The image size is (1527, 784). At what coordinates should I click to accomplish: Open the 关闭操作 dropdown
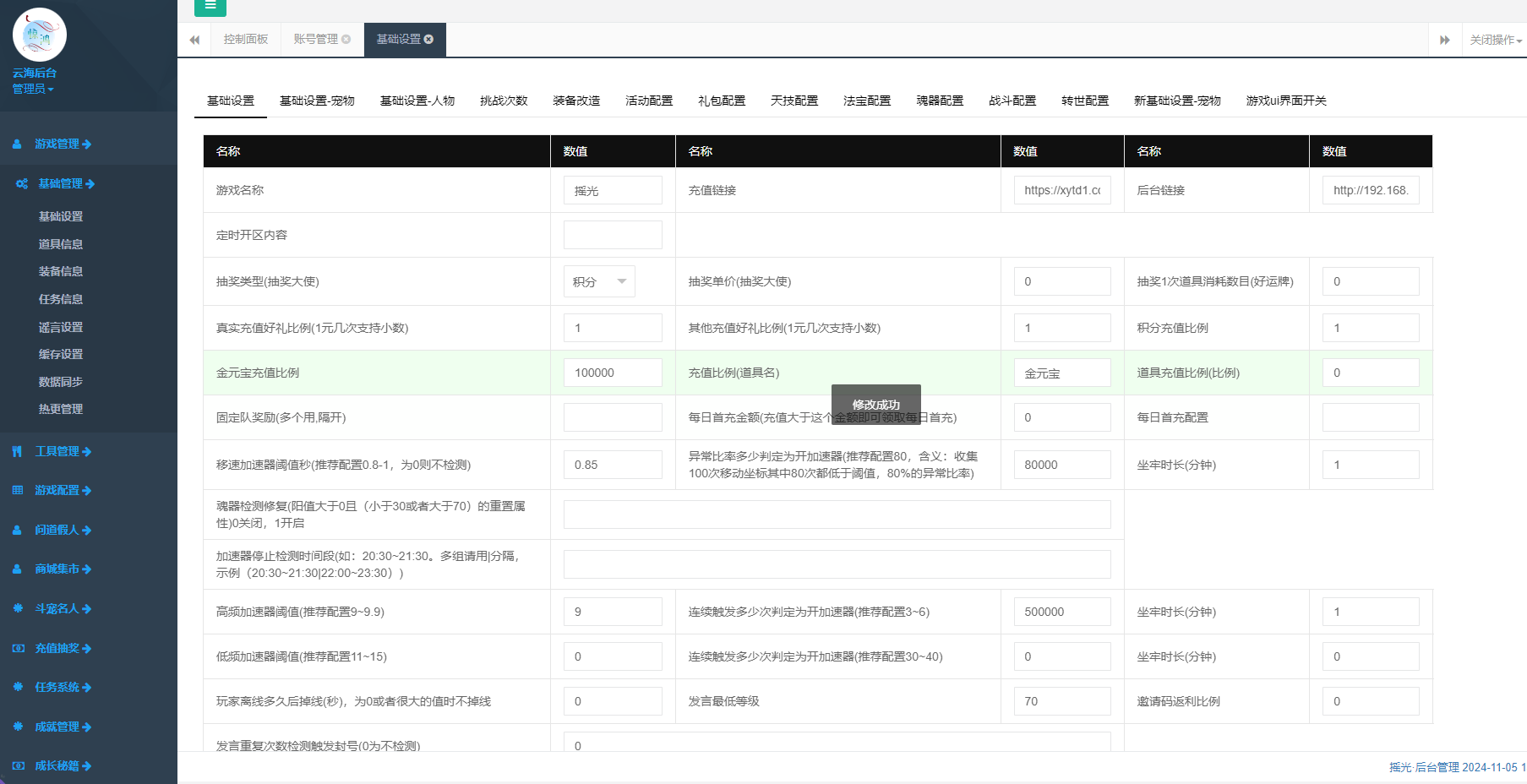click(1495, 40)
